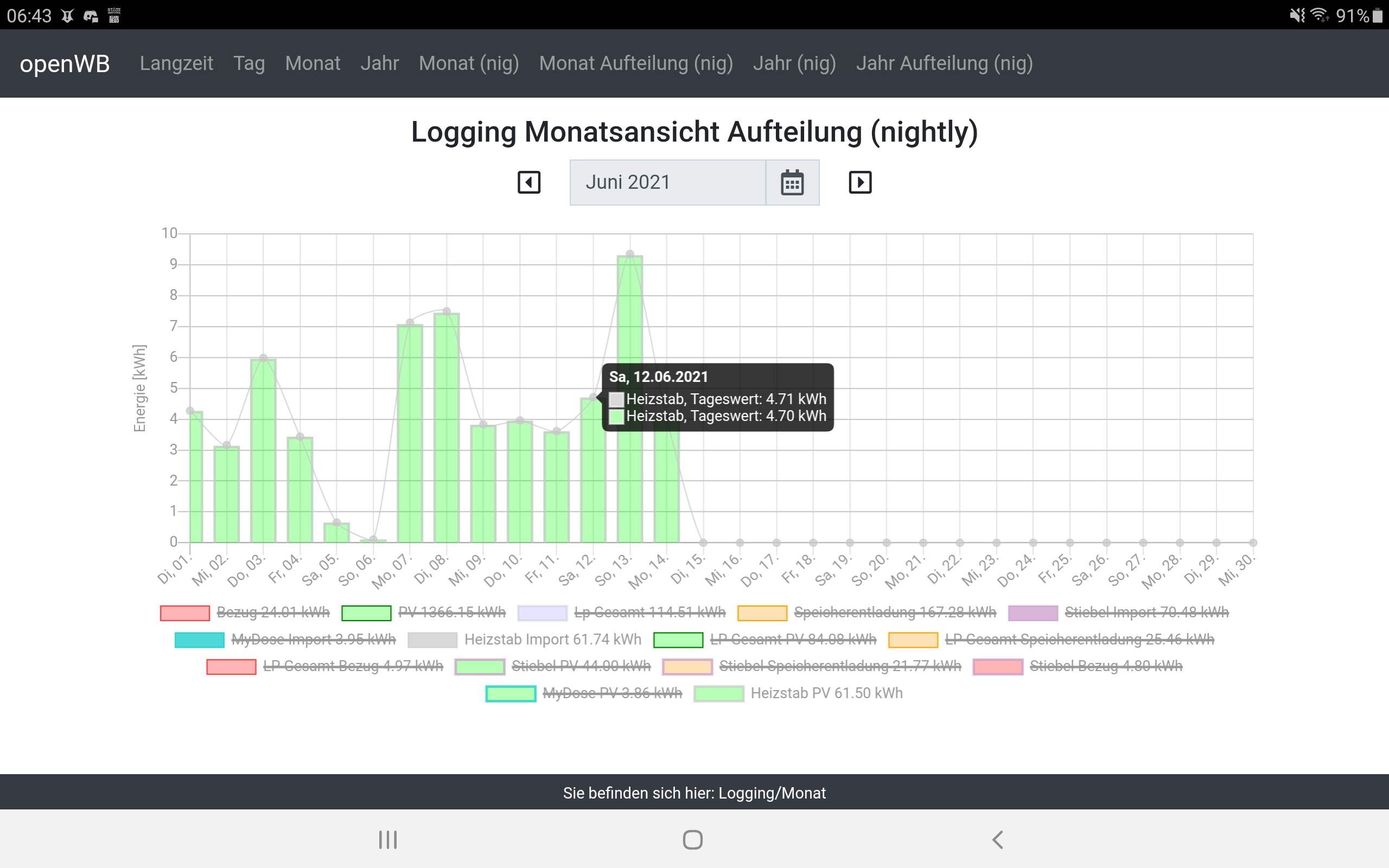Tap Android recent apps button
Image resolution: width=1389 pixels, height=868 pixels.
click(388, 839)
